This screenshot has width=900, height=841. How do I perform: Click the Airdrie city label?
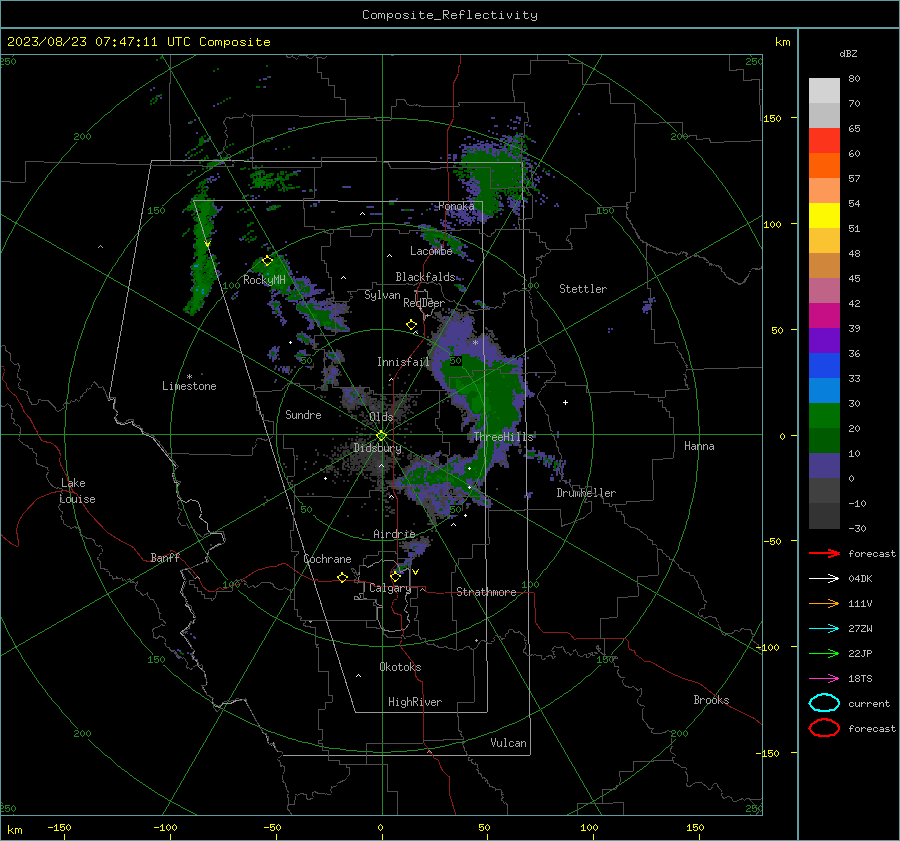pos(394,534)
